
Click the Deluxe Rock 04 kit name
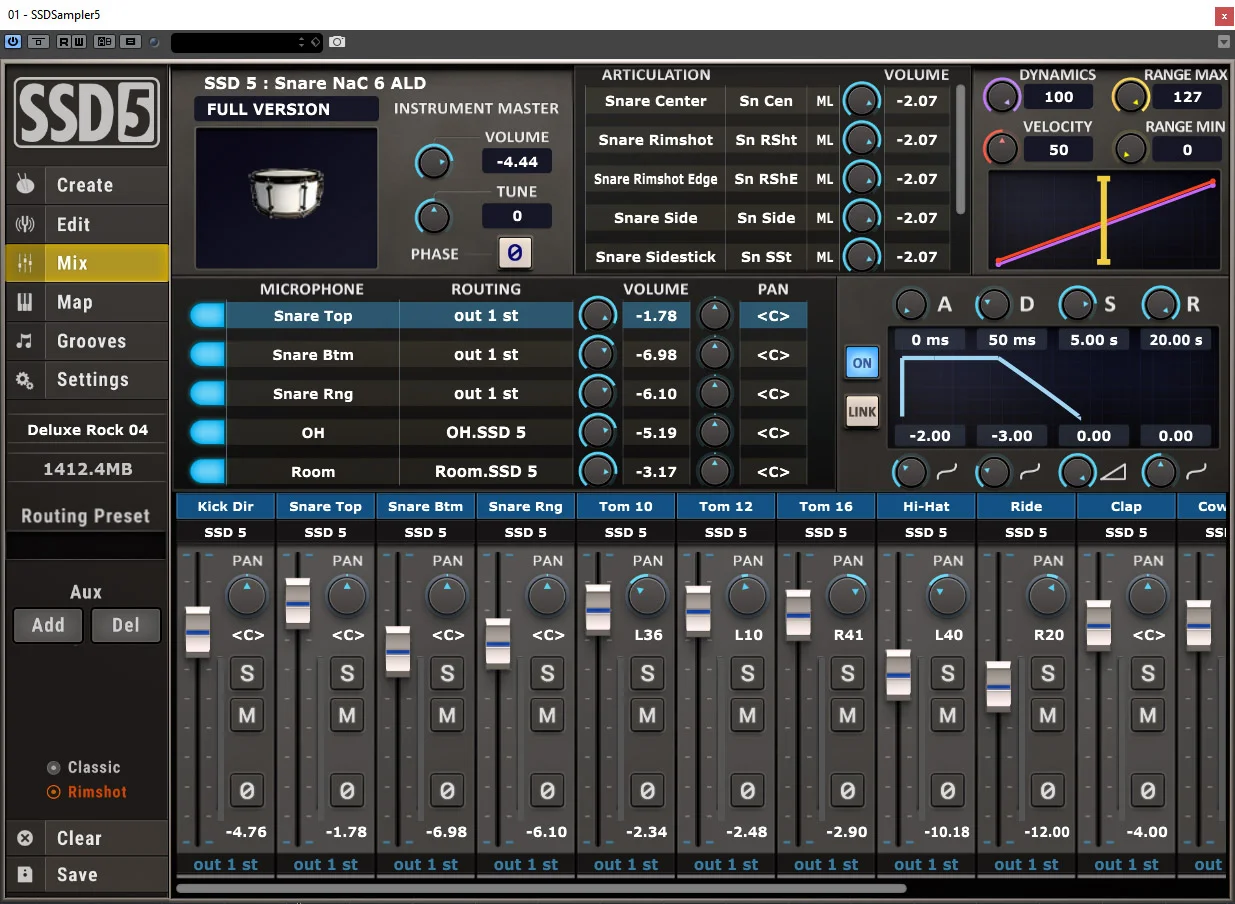click(87, 430)
